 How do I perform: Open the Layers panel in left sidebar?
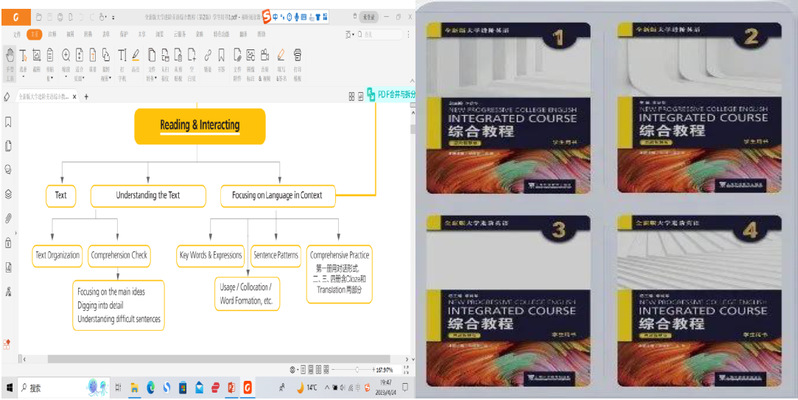(8, 194)
